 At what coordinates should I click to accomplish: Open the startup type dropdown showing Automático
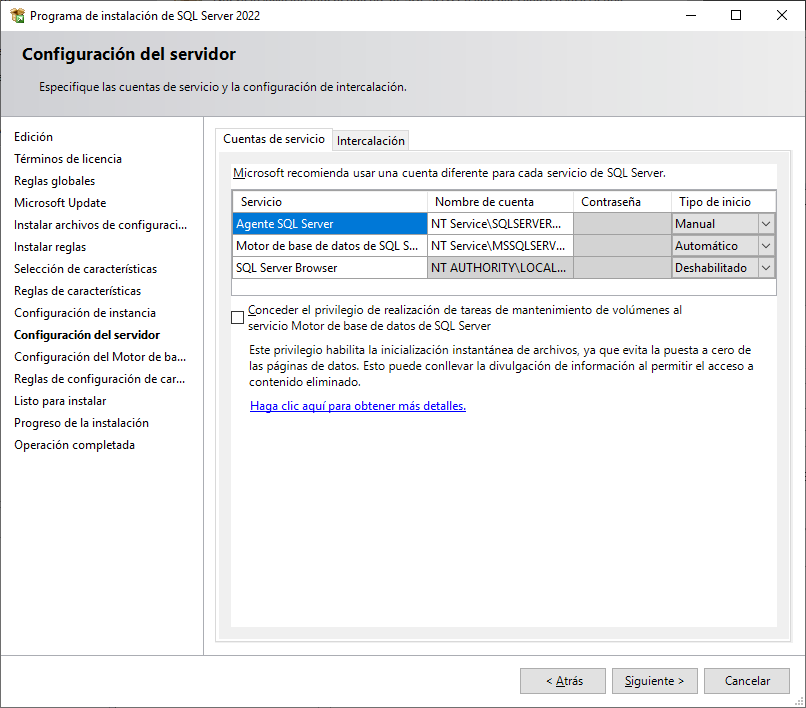tap(767, 245)
